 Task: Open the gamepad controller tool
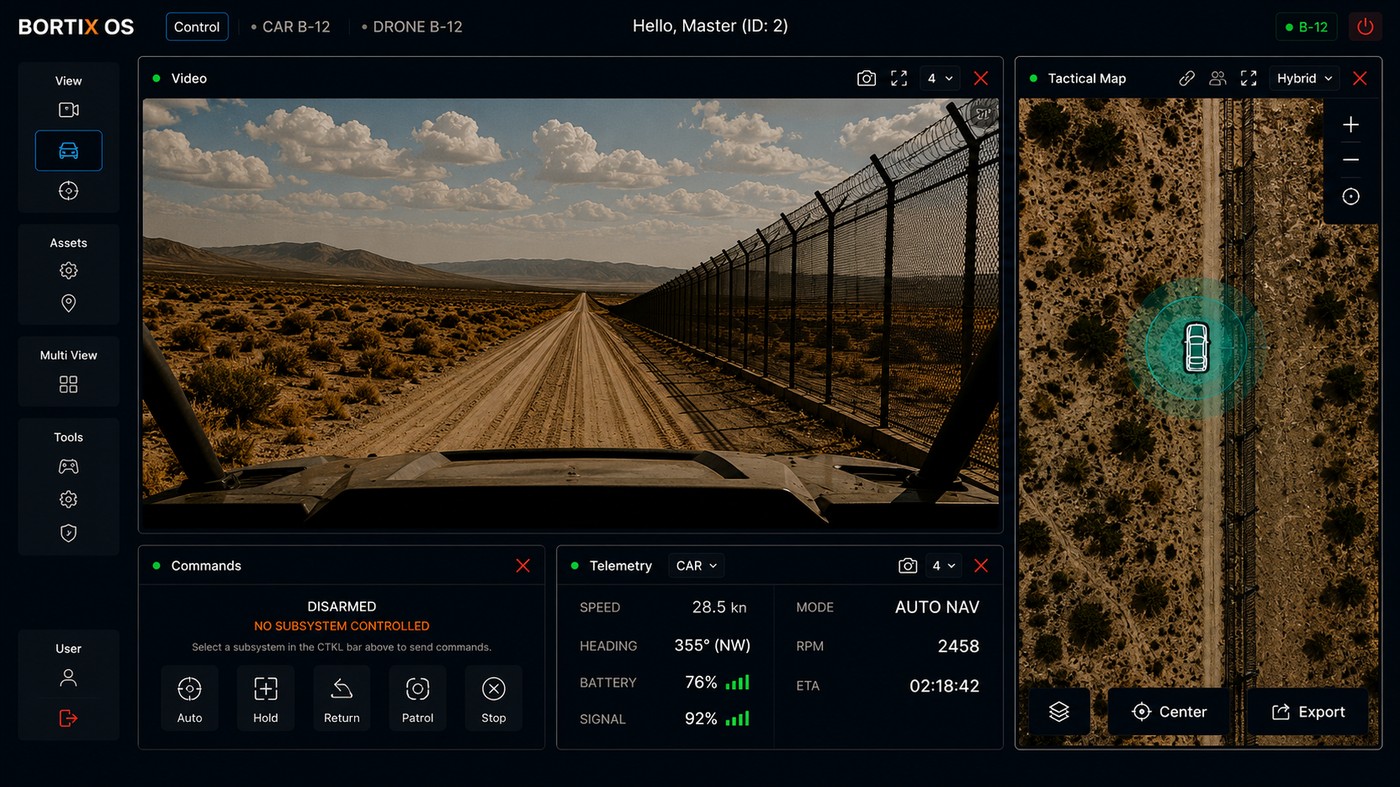click(68, 467)
